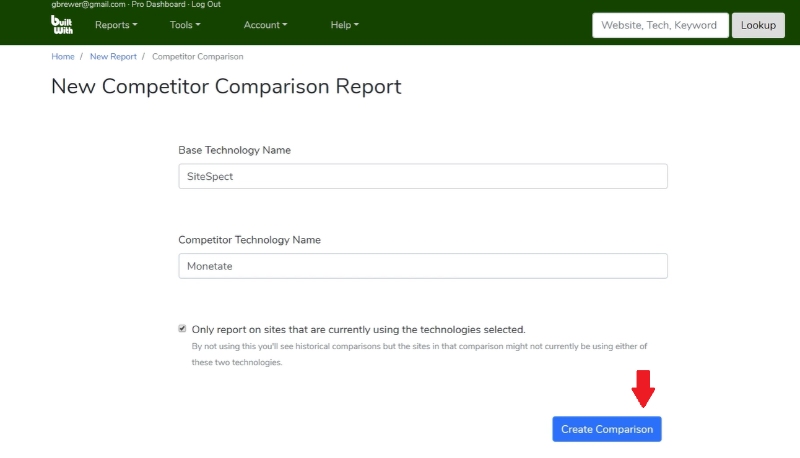
Task: Open the New Report breadcrumb link
Action: 113,57
